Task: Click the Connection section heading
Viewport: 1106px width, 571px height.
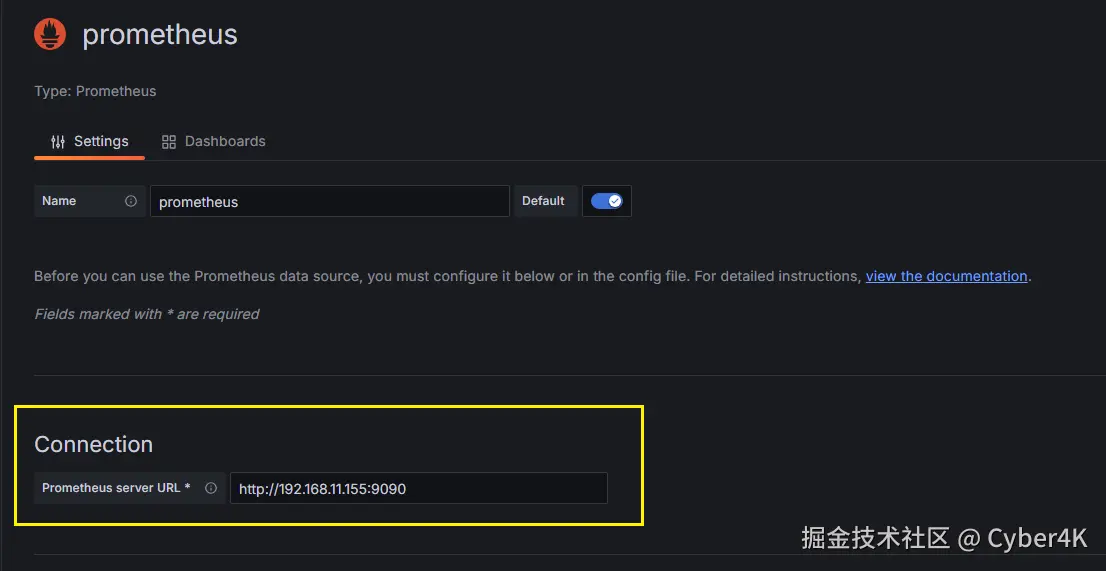Action: coord(94,444)
